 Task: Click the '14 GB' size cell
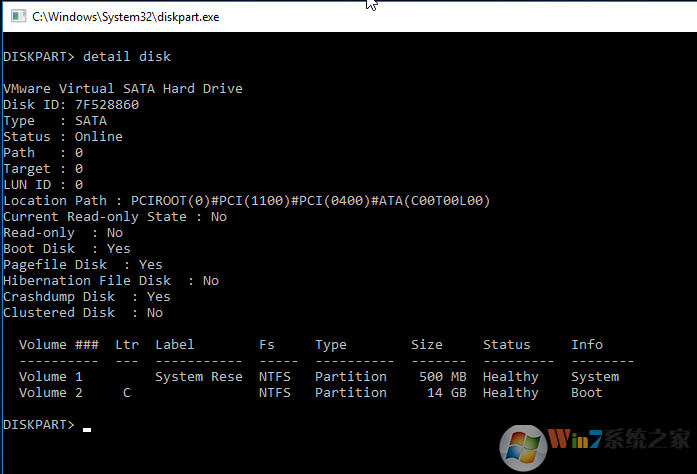click(447, 393)
